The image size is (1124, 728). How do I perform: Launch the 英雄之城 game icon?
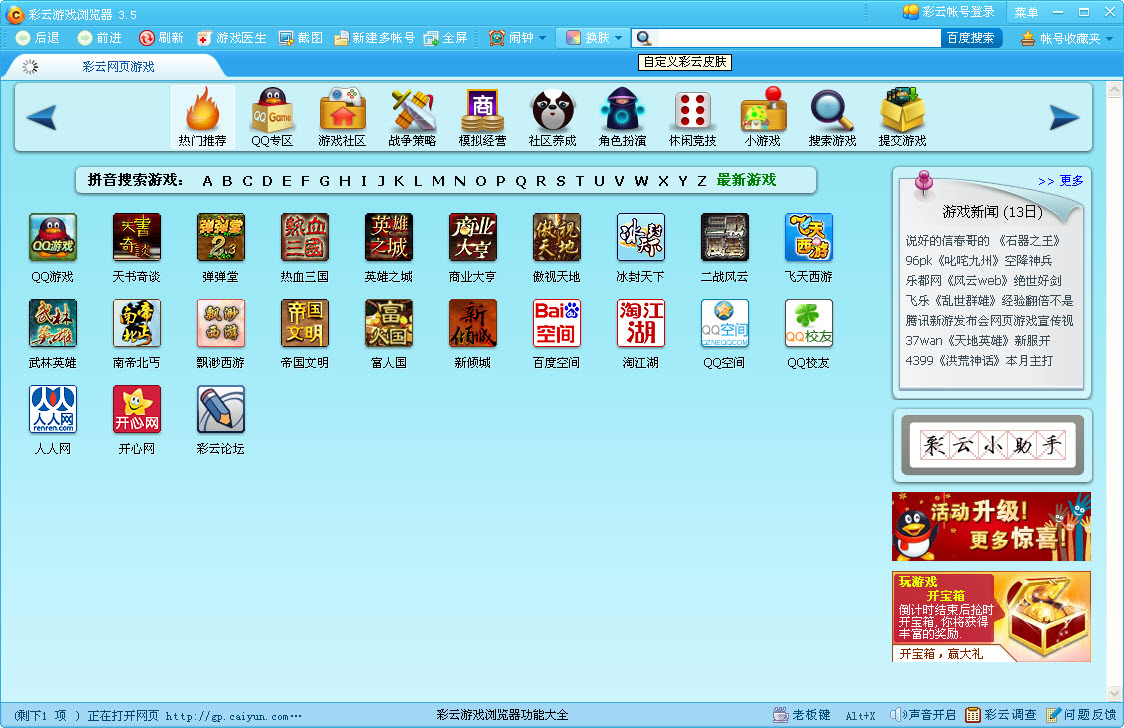click(x=389, y=237)
